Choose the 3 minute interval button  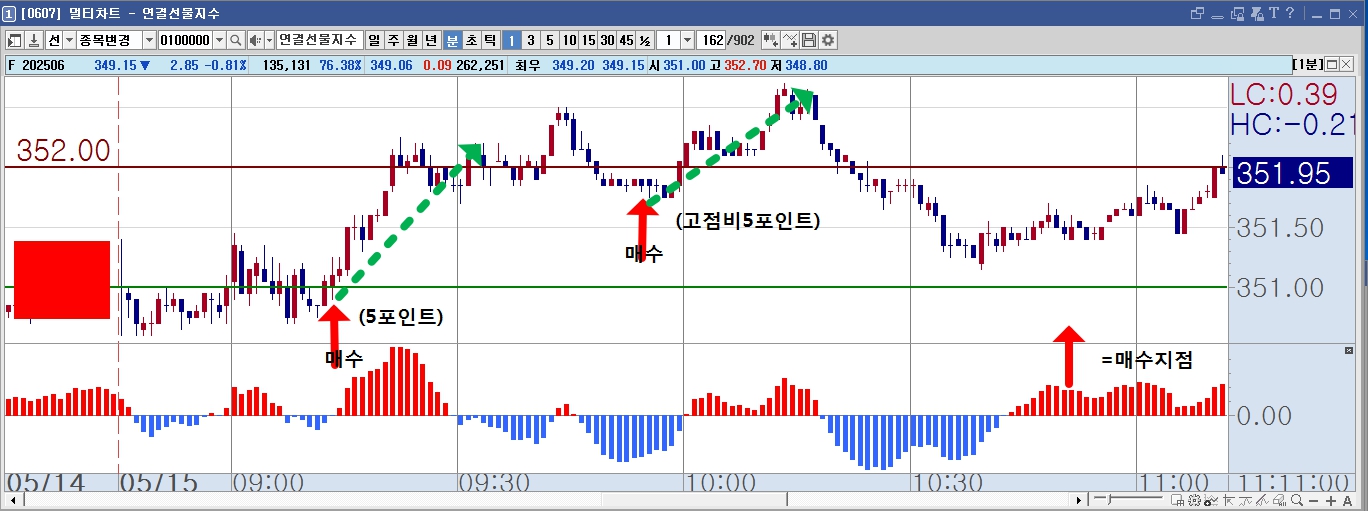[x=530, y=40]
